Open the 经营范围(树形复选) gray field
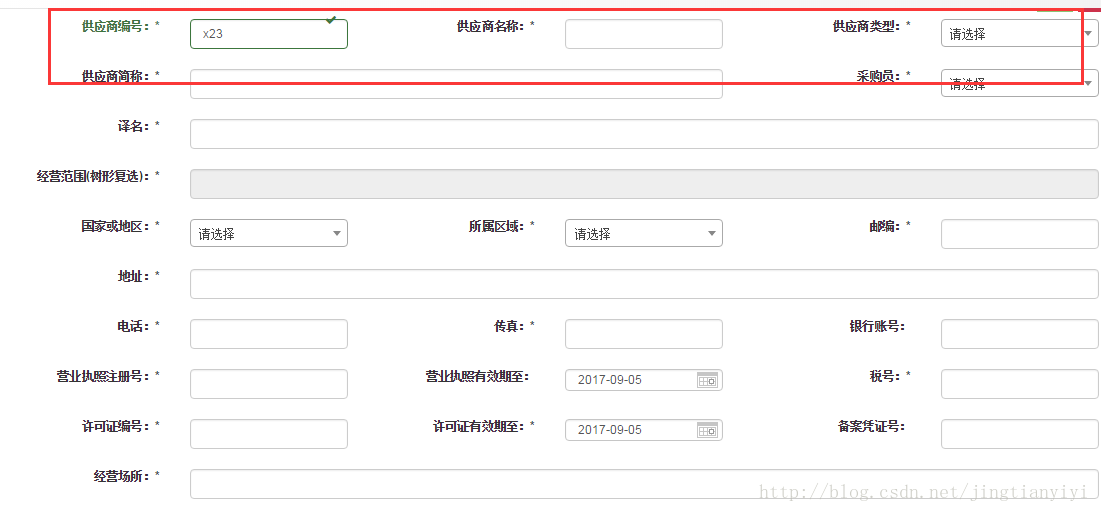 pyautogui.click(x=644, y=183)
